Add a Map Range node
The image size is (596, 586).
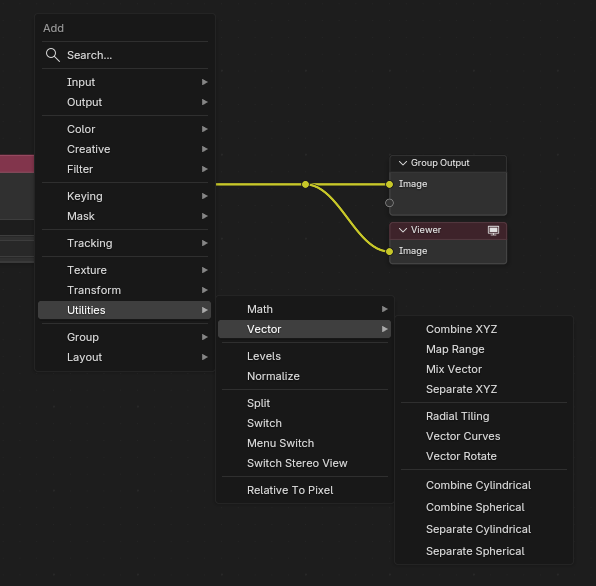(x=483, y=349)
